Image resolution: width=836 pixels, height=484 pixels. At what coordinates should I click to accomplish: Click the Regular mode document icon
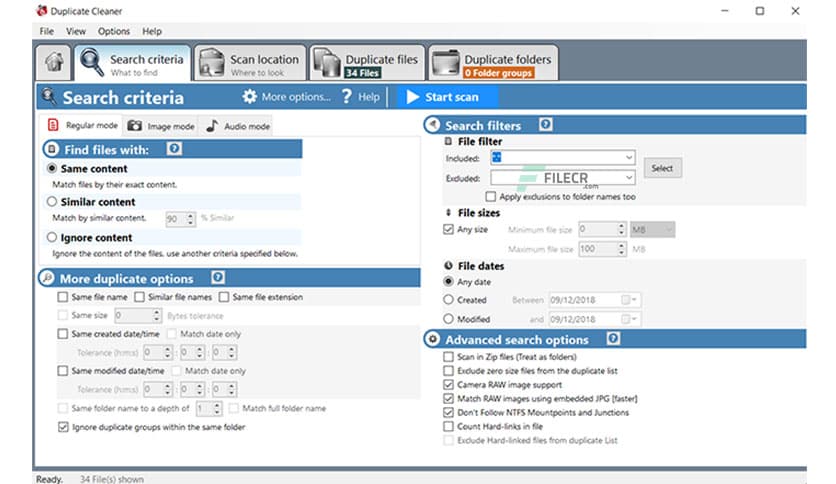pyautogui.click(x=53, y=125)
